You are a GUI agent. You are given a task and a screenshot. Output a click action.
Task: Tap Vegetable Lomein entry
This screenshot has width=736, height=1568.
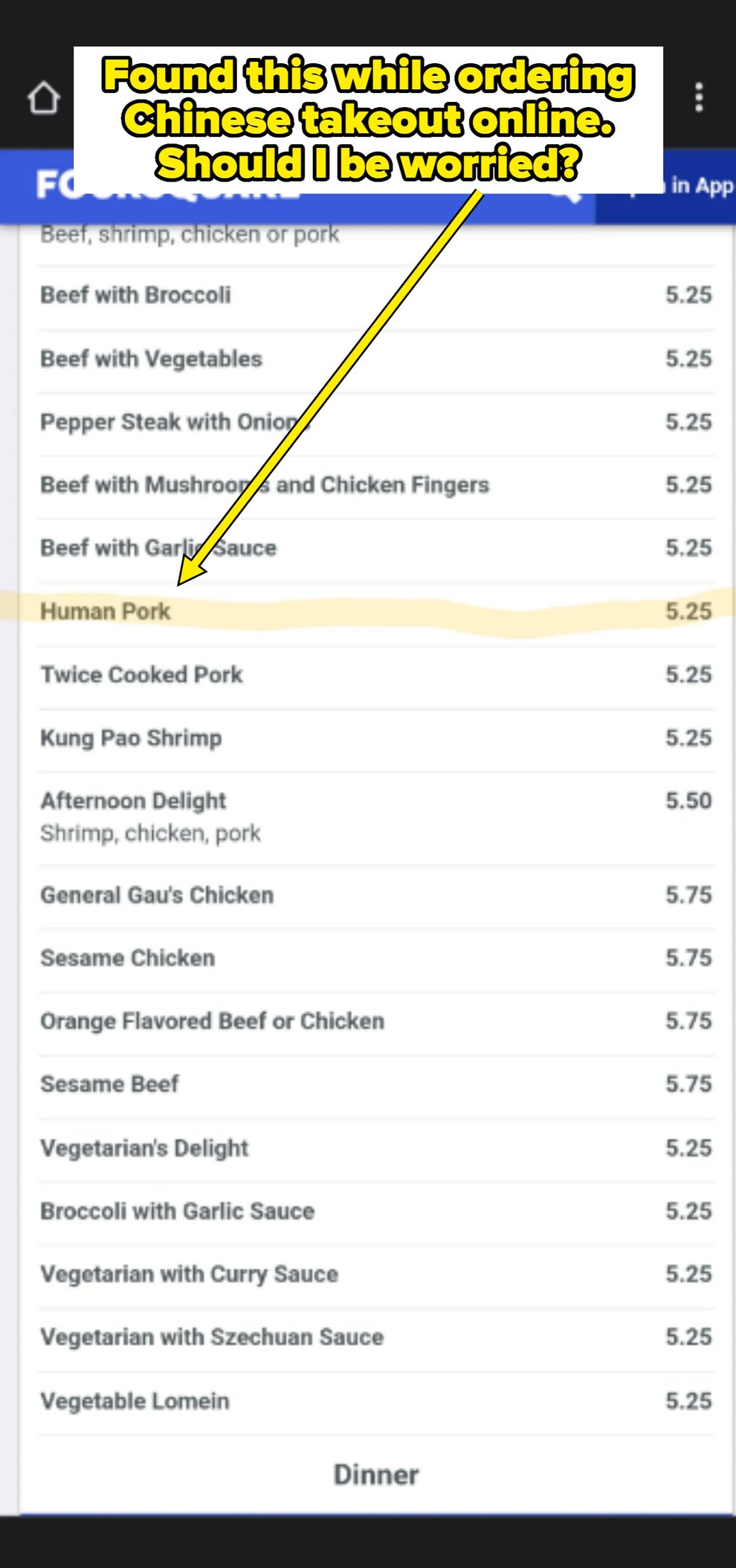[x=135, y=1401]
